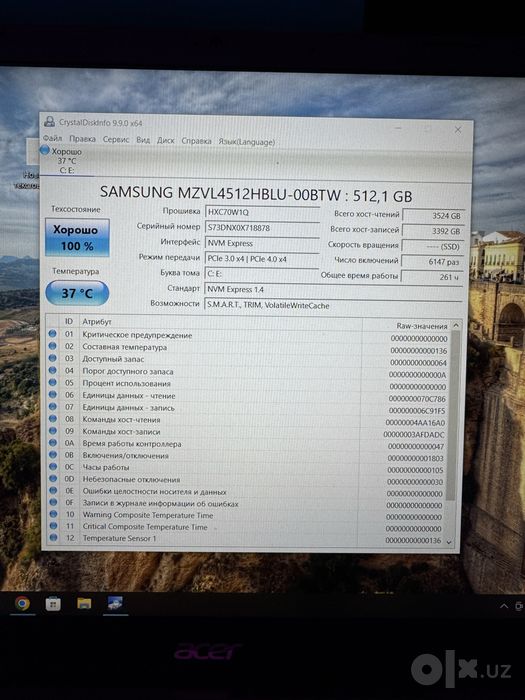This screenshot has height=700, width=525.
Task: Click status icon for Critical Composite Temperature Time
Action: [53, 525]
